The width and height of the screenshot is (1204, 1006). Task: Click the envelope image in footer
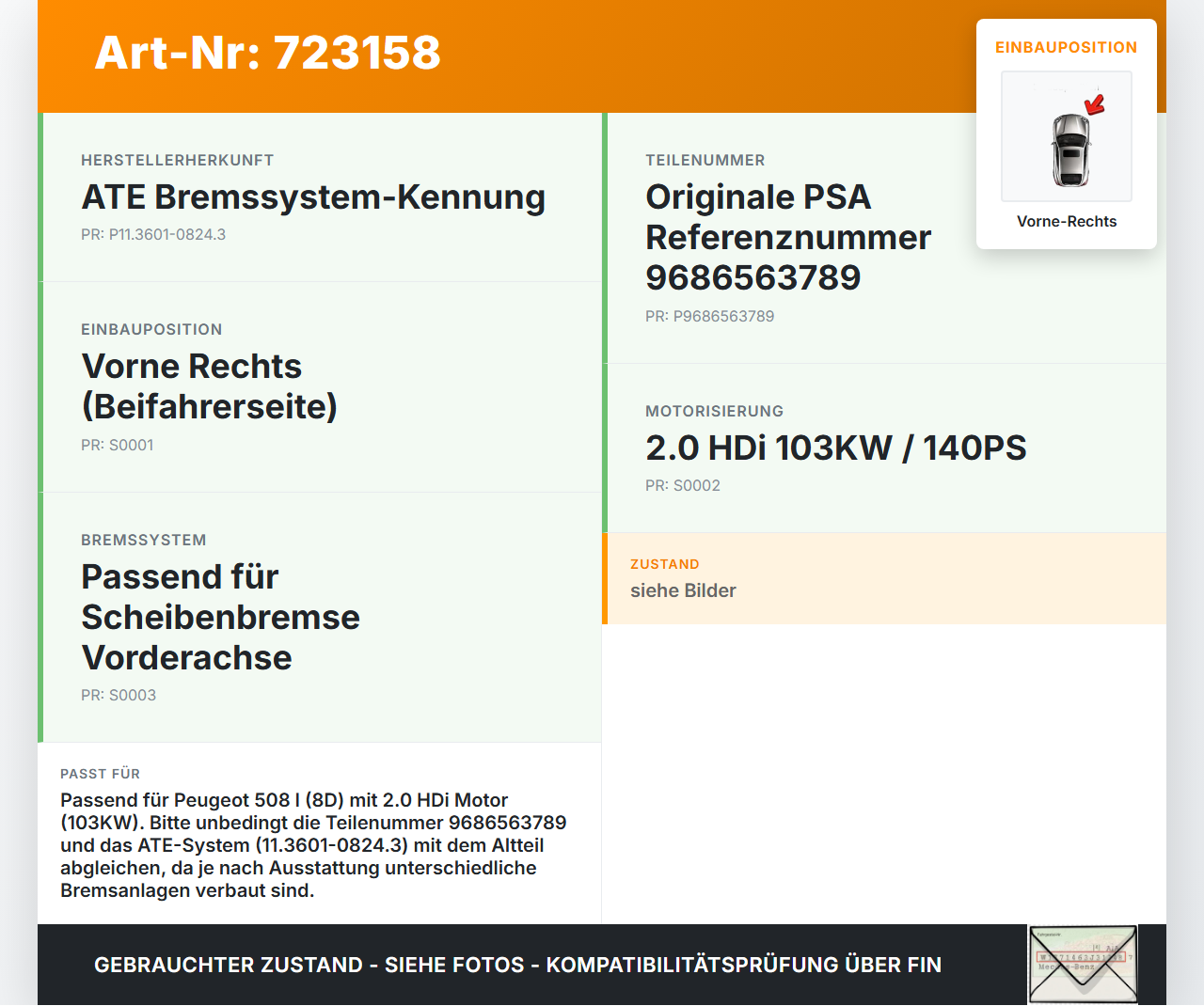[1083, 965]
